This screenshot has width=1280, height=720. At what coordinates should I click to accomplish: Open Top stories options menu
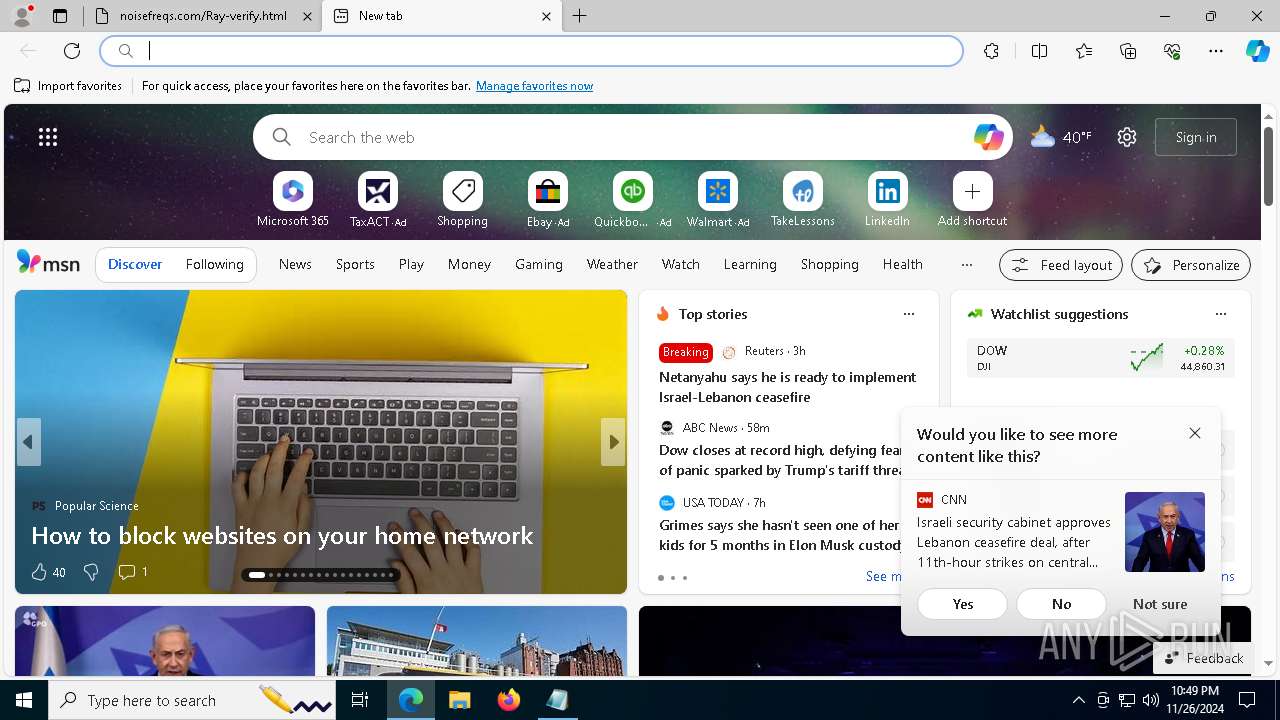click(x=909, y=314)
